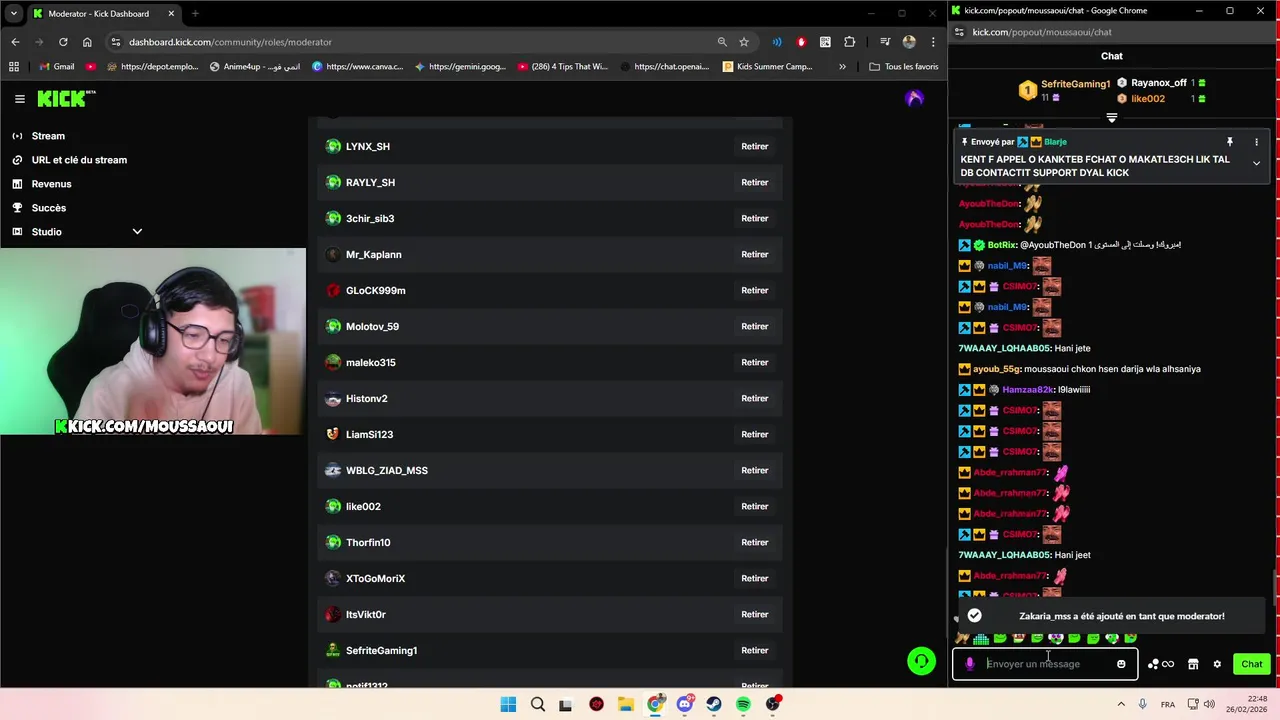Screen dimensions: 1280x720
Task: Open the Windows Start menu
Action: point(508,704)
